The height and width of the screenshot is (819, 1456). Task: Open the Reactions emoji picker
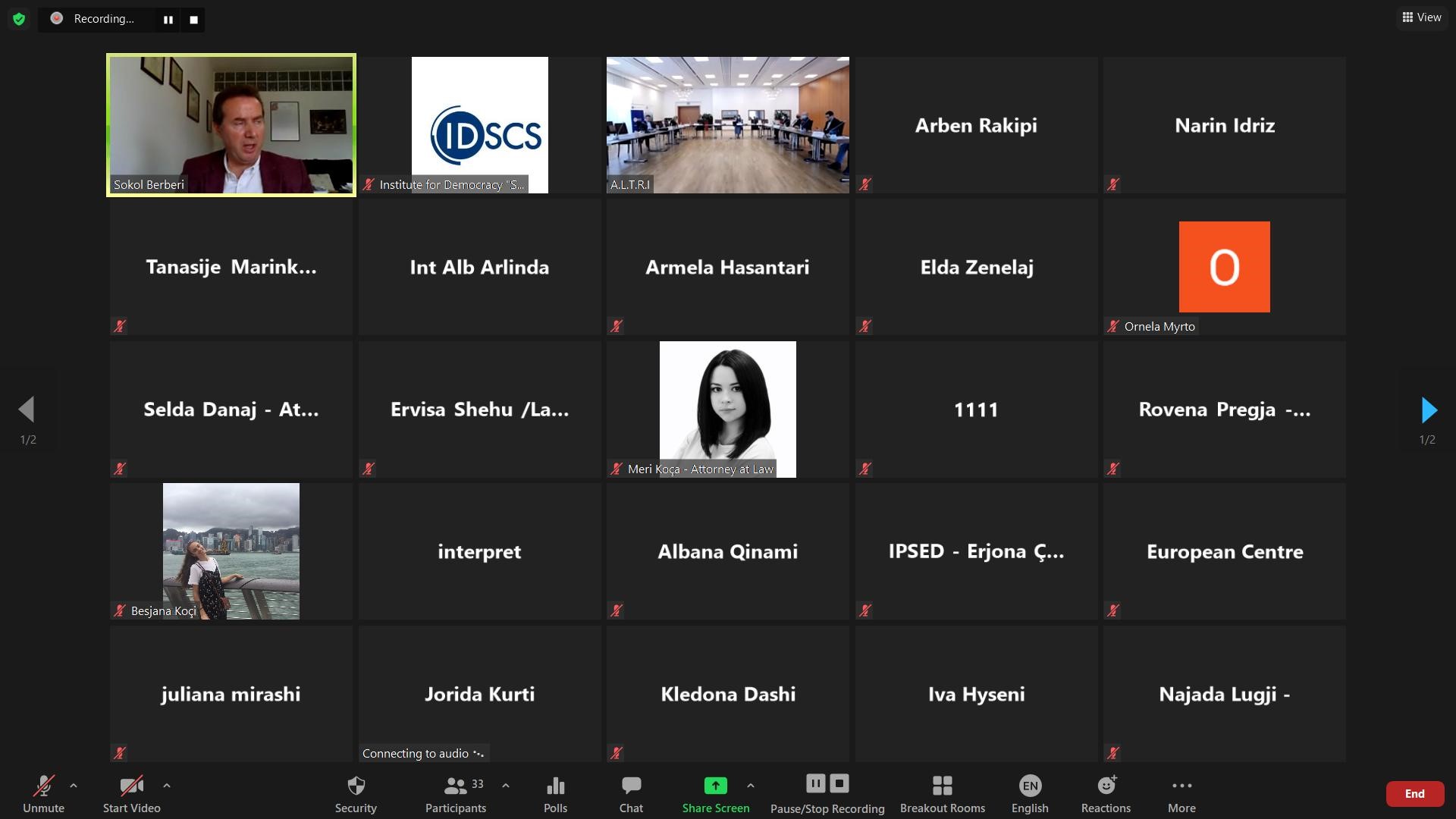(1106, 794)
